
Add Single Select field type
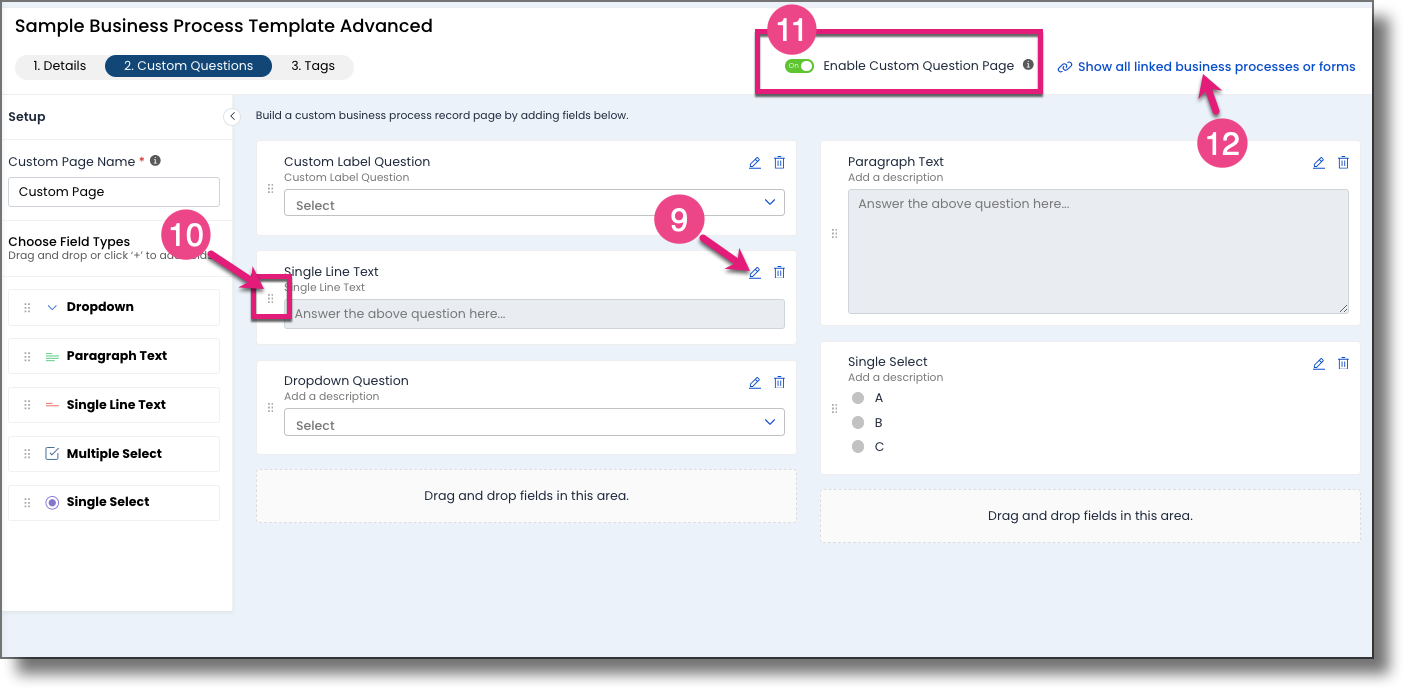[x=114, y=502]
